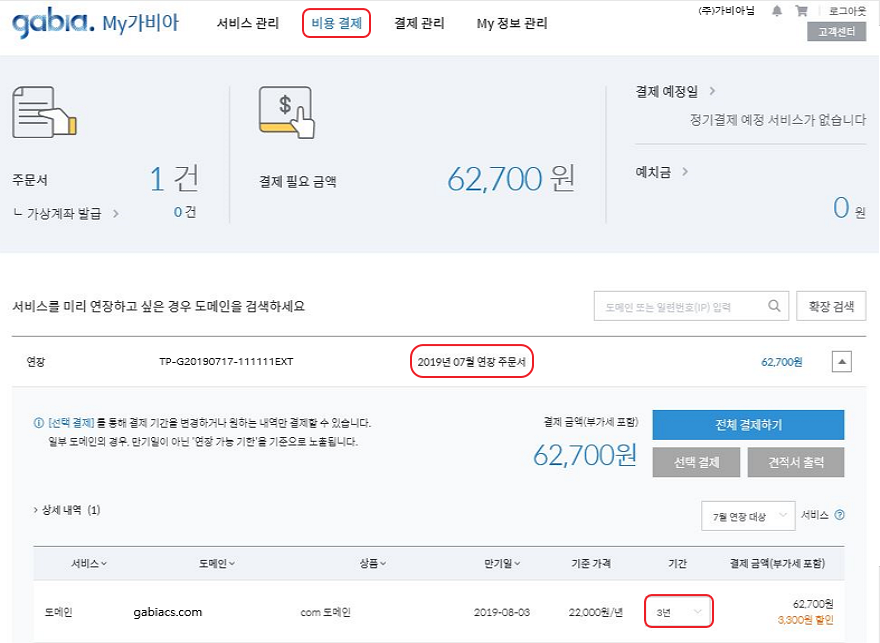Click the 2019년 07월 연장 주문서 title
The width and height of the screenshot is (880, 643).
(471, 361)
